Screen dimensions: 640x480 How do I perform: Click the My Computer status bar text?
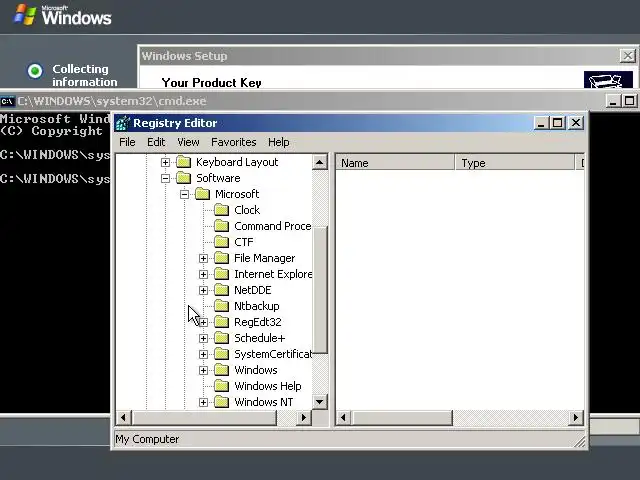click(x=147, y=439)
